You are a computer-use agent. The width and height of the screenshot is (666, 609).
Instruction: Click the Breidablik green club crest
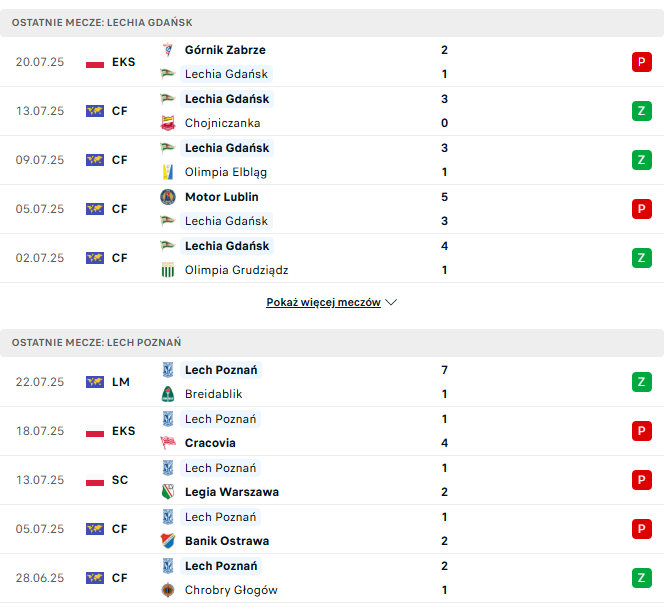[x=168, y=394]
